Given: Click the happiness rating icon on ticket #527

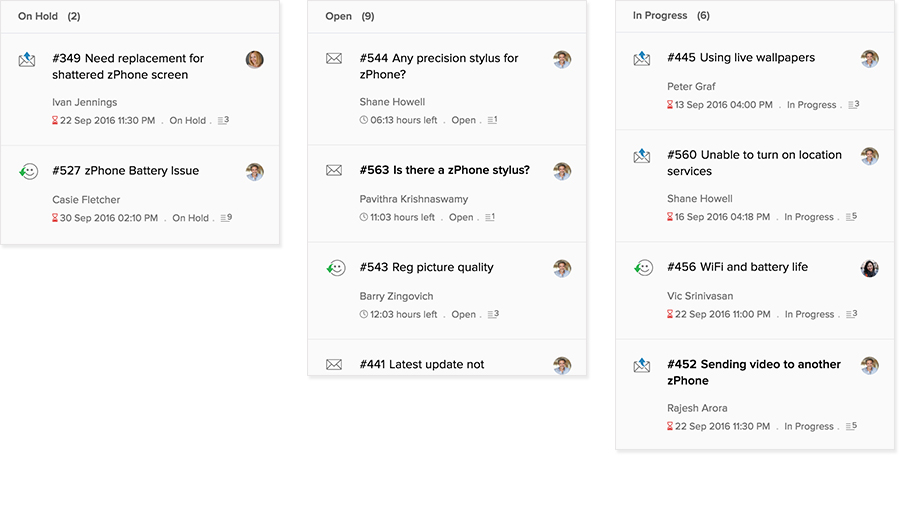Looking at the screenshot, I should coord(27,172).
